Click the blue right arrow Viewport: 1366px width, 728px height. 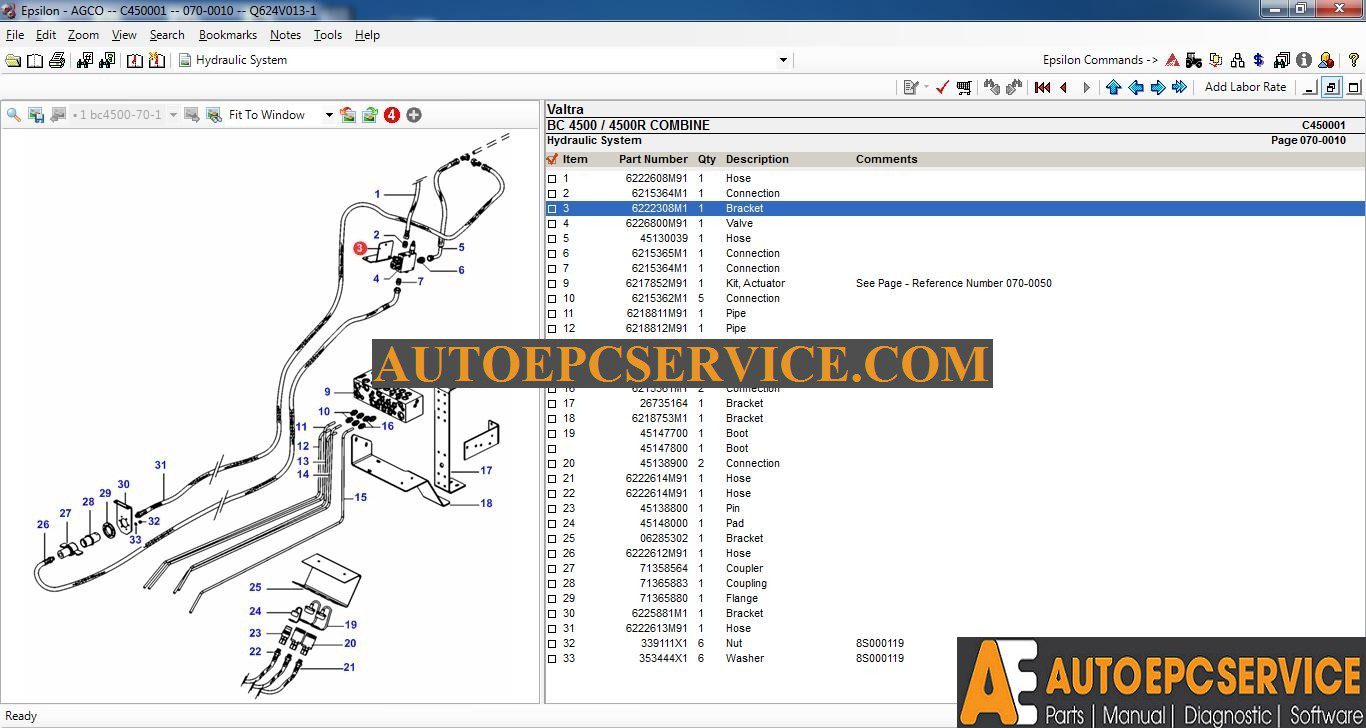1158,87
